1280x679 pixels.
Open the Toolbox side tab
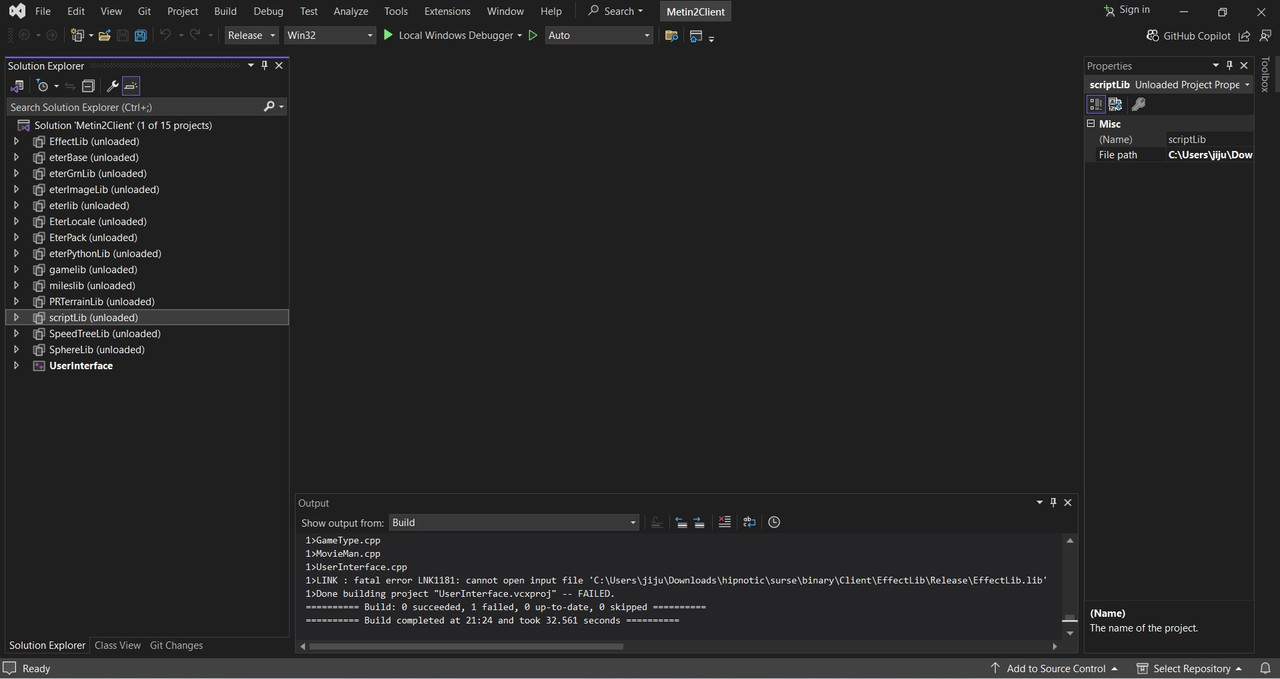pyautogui.click(x=1265, y=74)
